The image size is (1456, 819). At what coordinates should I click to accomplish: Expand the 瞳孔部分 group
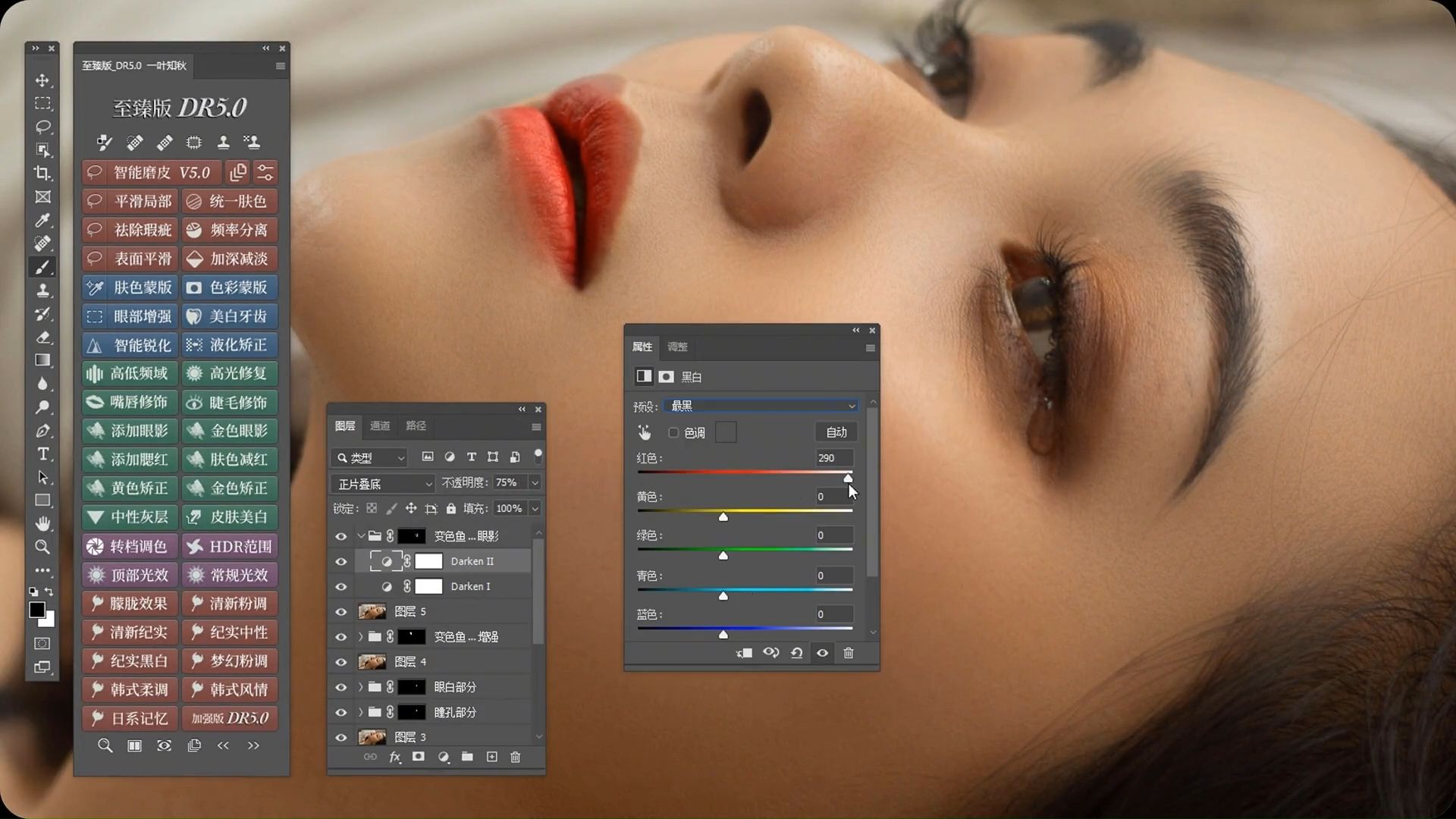pos(361,713)
